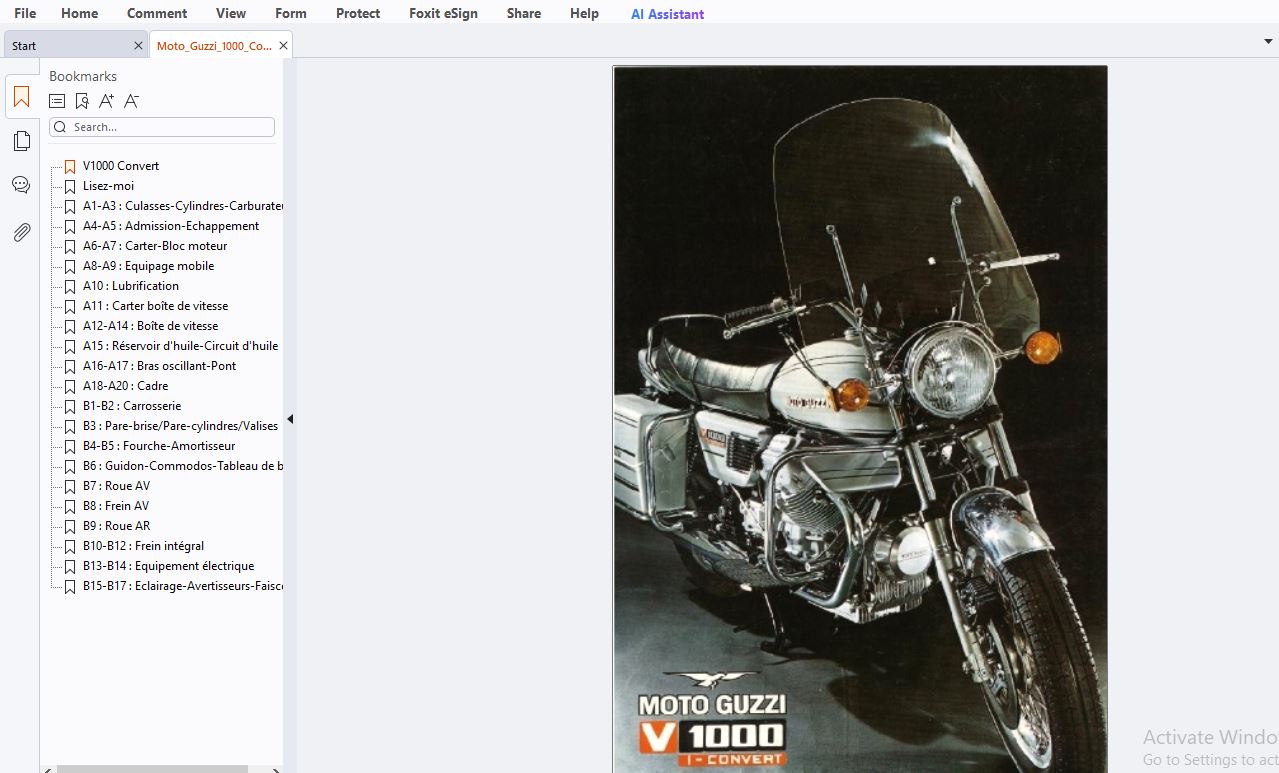1279x773 pixels.
Task: Open the Pages thumbnails panel icon
Action: [21, 141]
